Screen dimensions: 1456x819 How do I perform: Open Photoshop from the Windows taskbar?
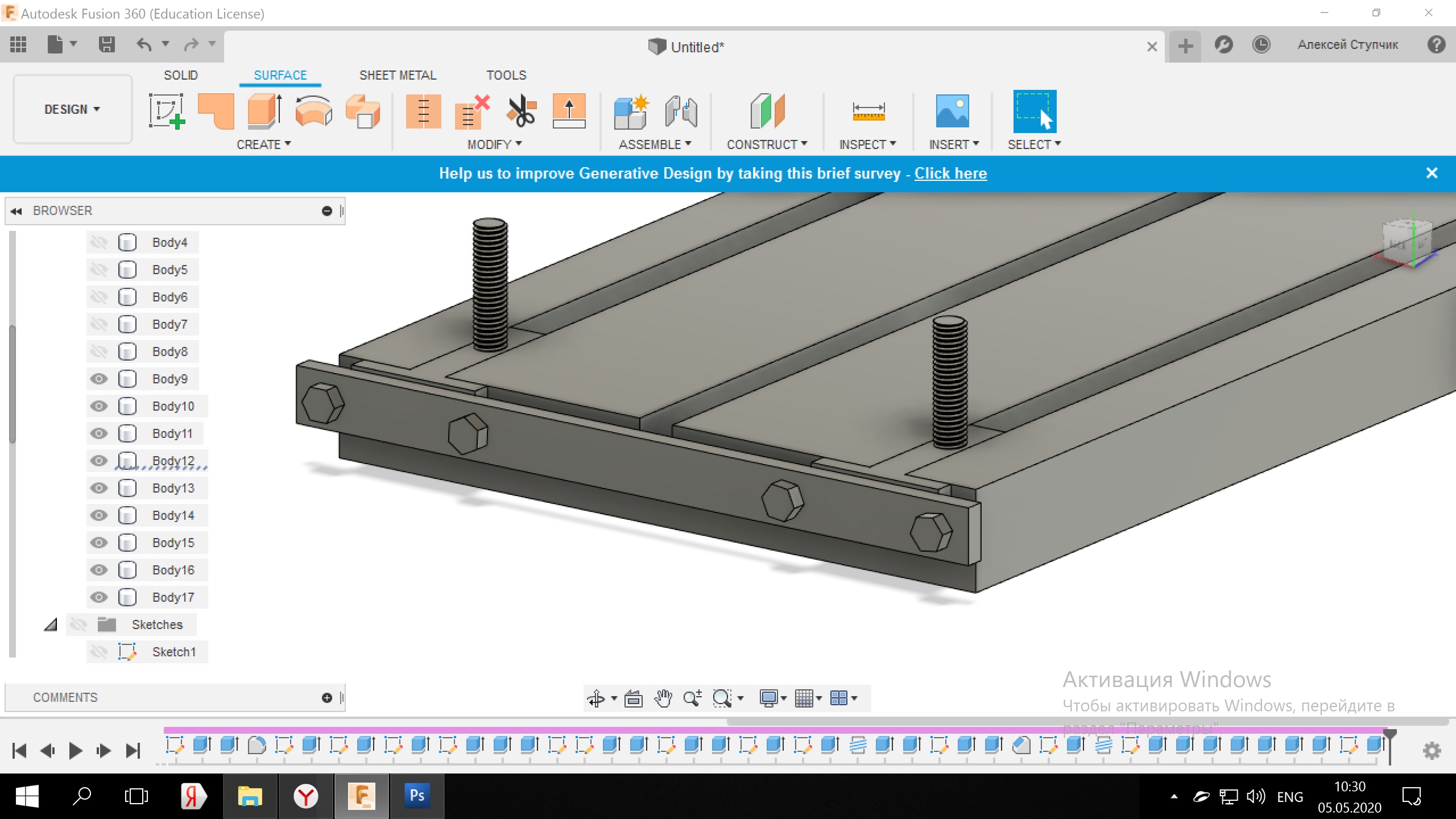pos(417,796)
